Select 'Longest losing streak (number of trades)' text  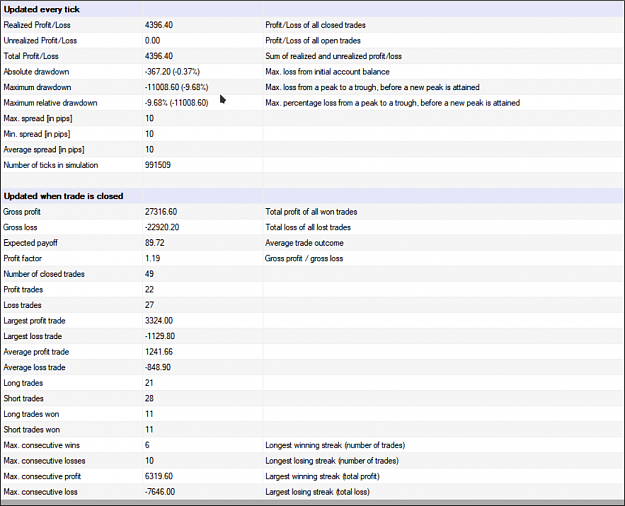click(332, 461)
